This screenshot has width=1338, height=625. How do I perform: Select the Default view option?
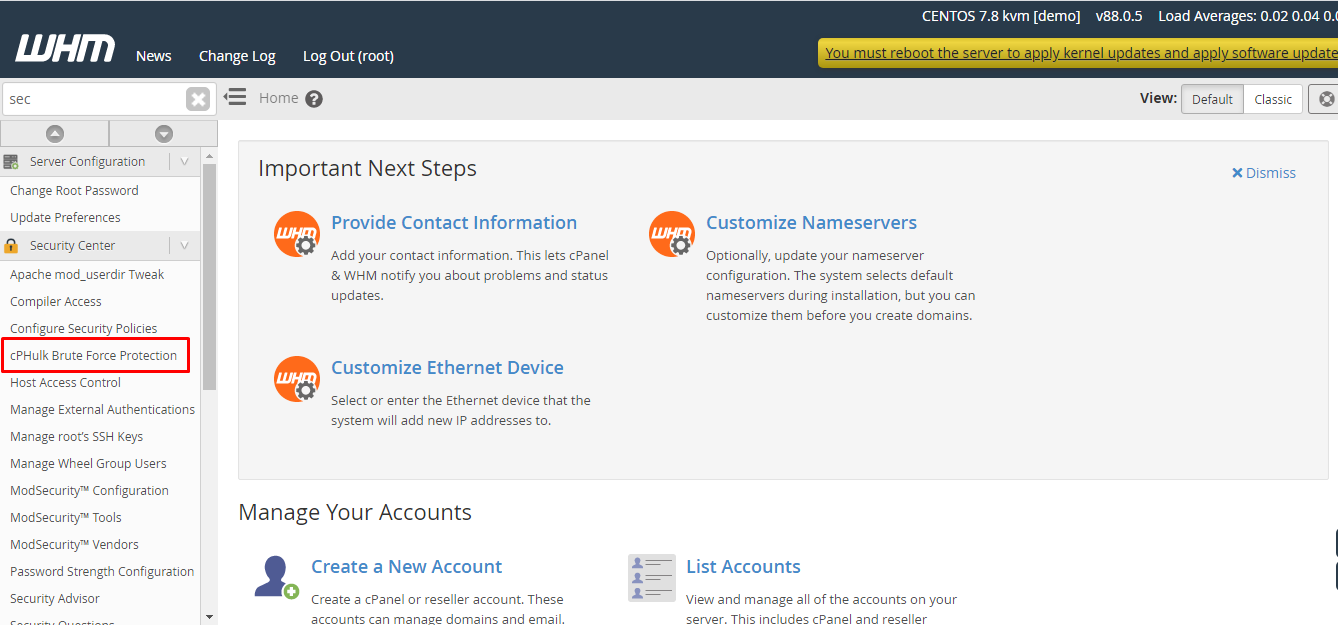[1211, 99]
